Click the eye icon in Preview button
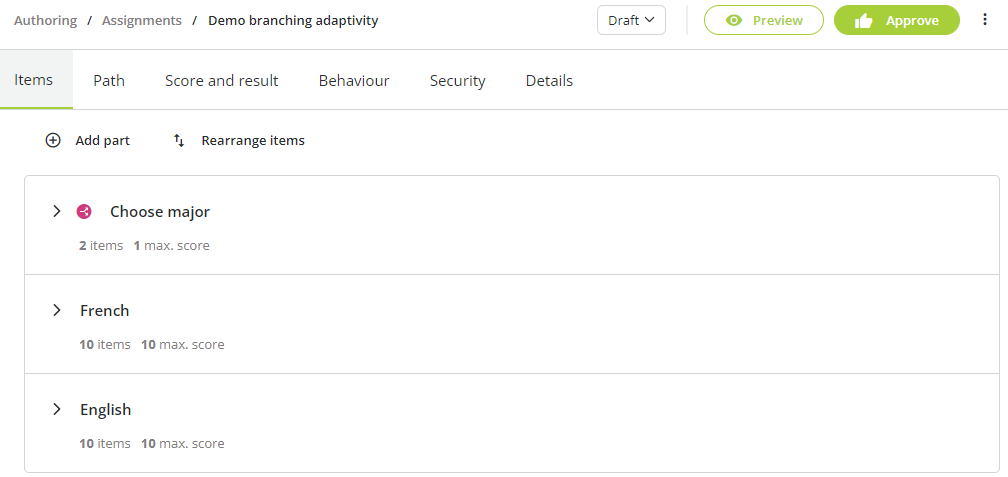The width and height of the screenshot is (1008, 477). point(733,21)
